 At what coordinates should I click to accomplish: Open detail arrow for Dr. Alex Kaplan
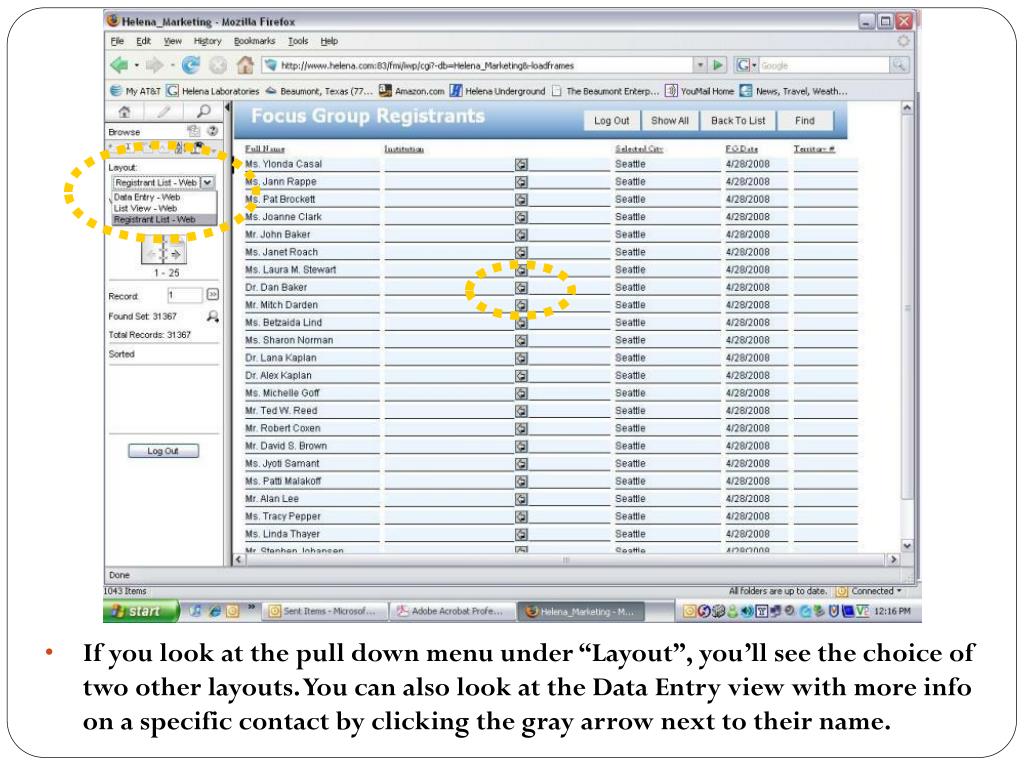[x=521, y=376]
